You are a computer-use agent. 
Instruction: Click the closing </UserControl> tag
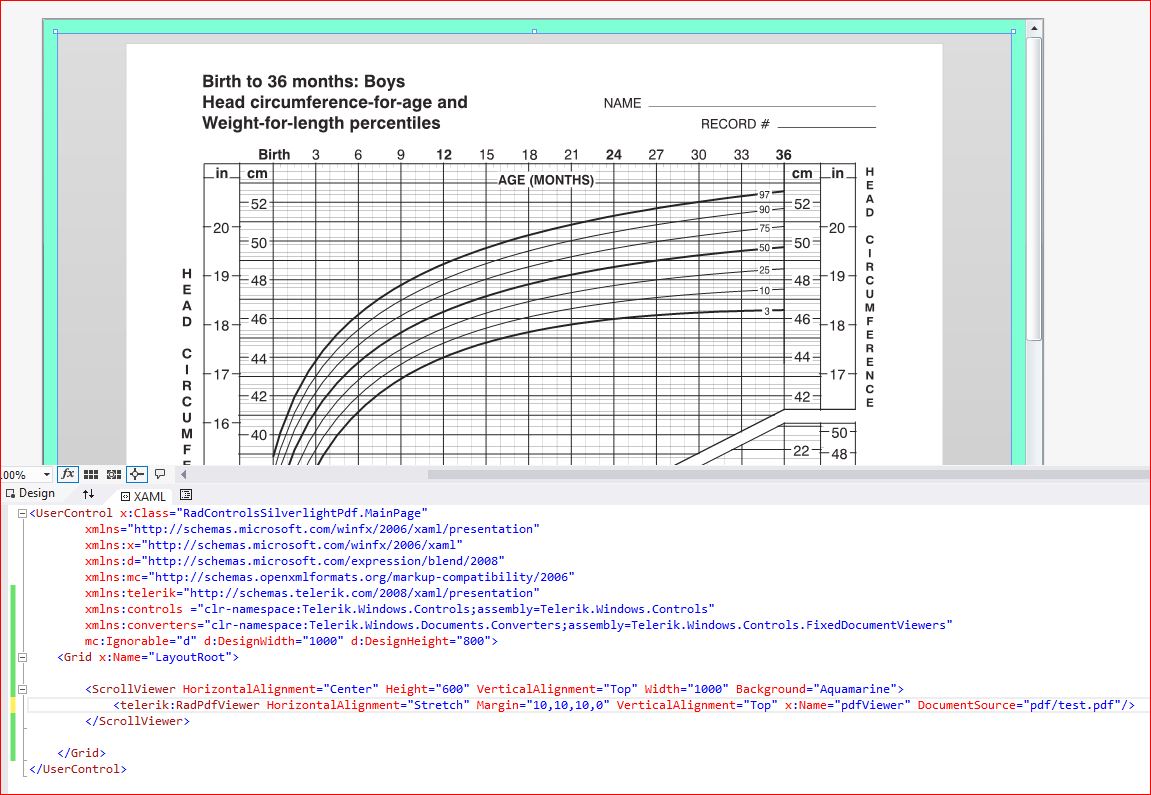(78, 769)
